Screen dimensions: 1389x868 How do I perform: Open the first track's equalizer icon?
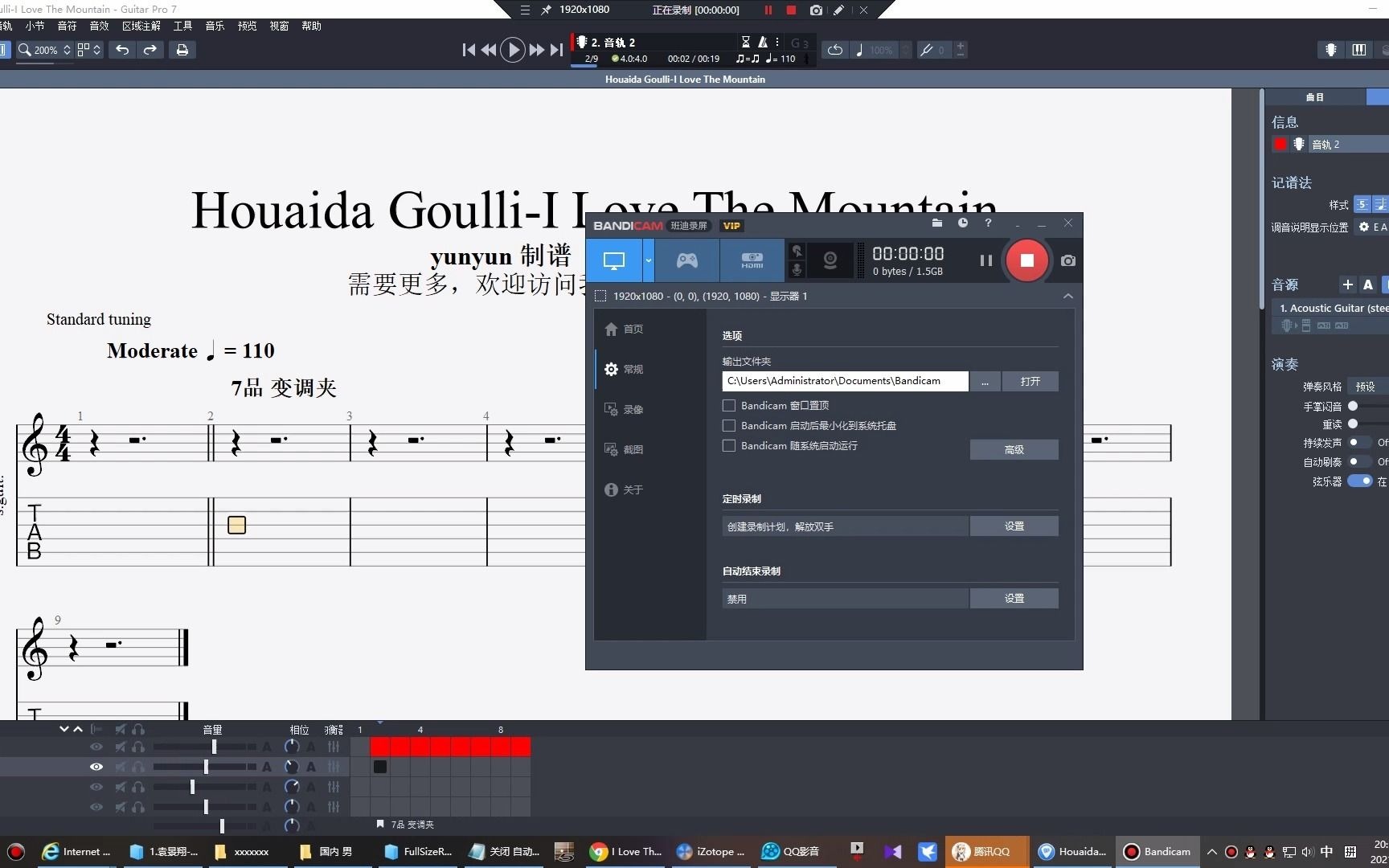(x=334, y=747)
